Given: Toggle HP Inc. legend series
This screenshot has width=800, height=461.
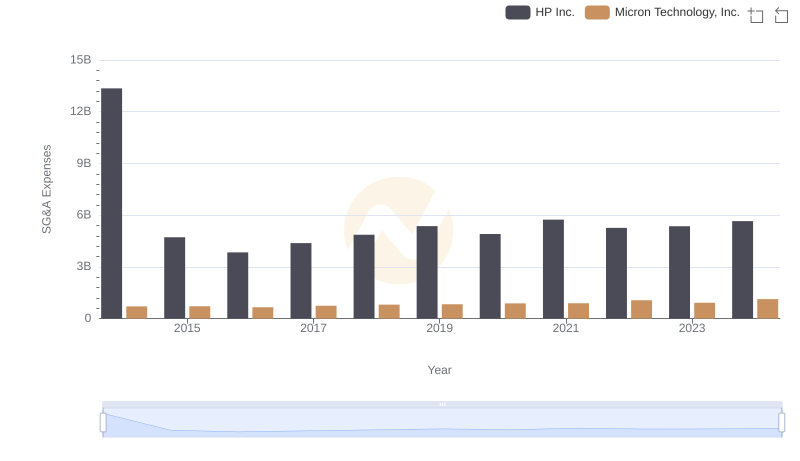Looking at the screenshot, I should (x=540, y=12).
